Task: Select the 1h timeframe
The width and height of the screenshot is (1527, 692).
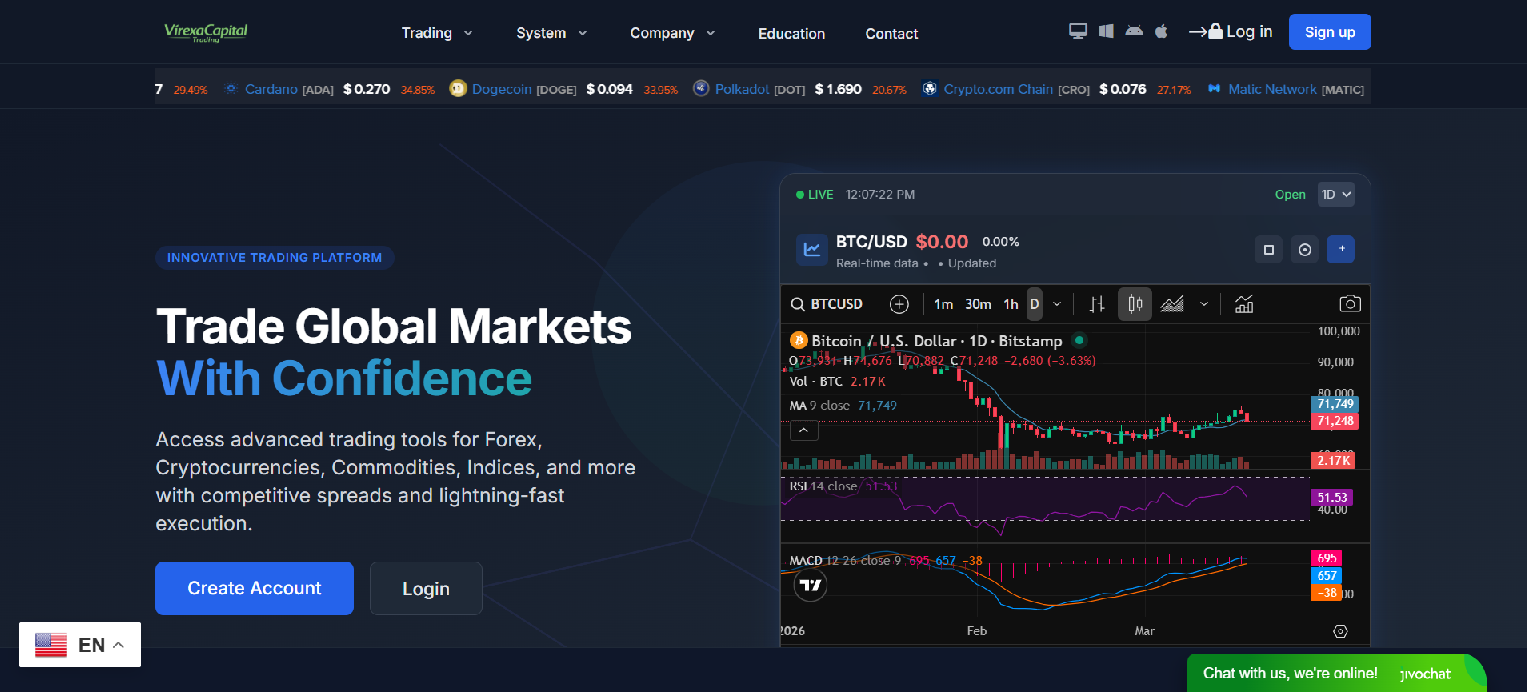Action: pyautogui.click(x=1011, y=304)
